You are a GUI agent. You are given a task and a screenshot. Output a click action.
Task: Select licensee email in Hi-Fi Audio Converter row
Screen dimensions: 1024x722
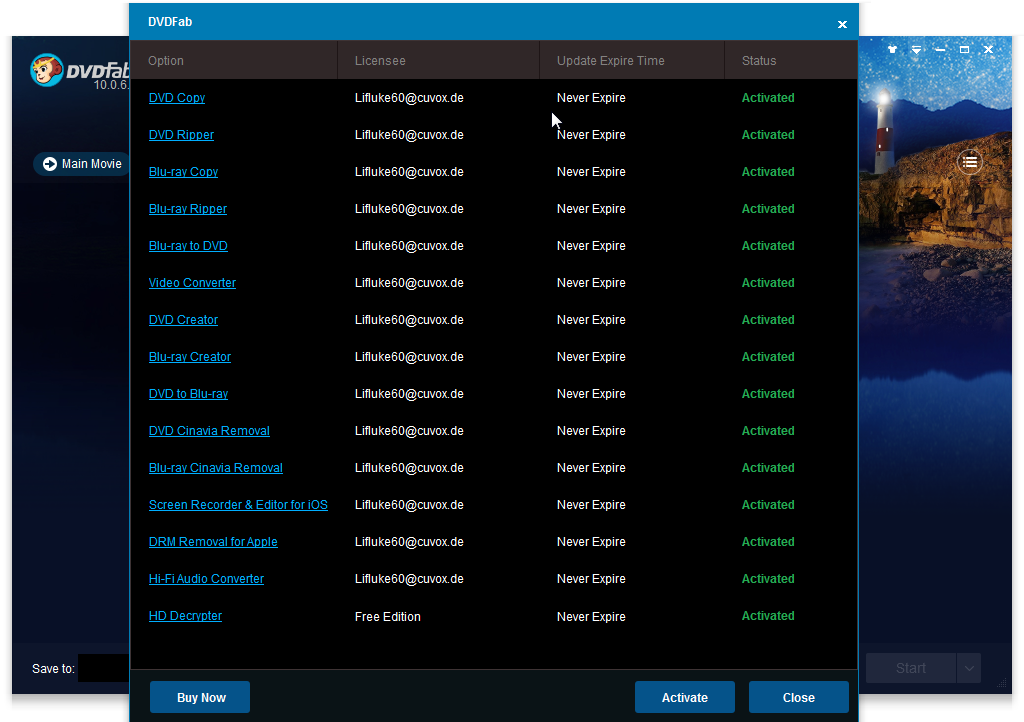coord(409,579)
